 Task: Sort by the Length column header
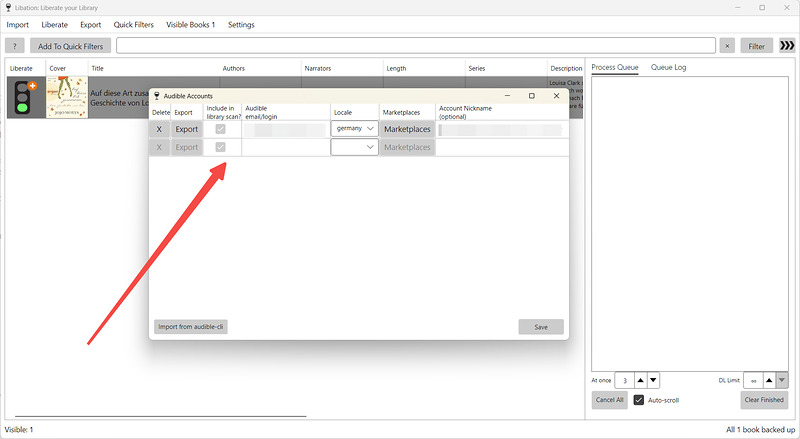click(x=396, y=68)
